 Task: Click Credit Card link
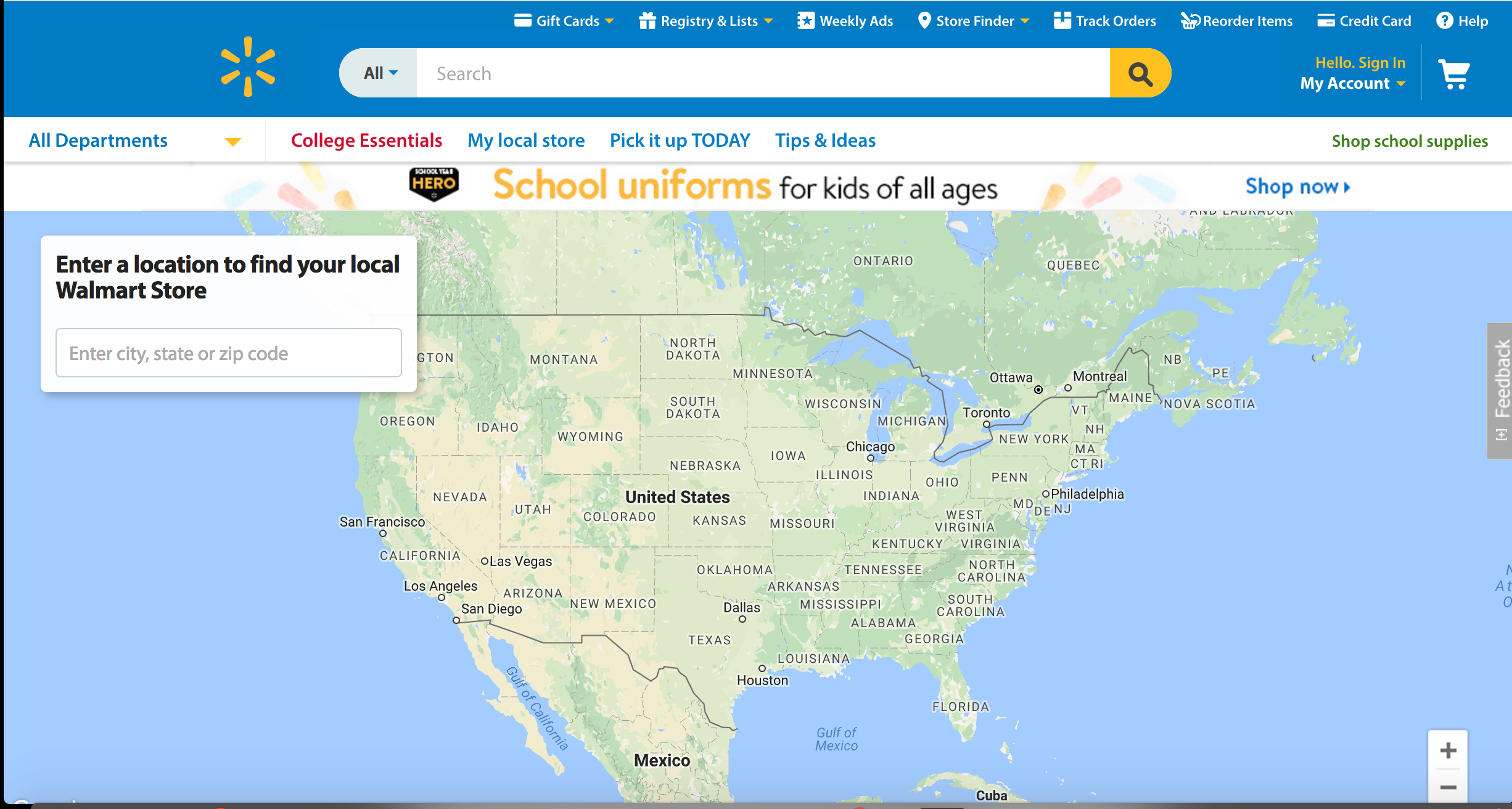coord(1375,21)
